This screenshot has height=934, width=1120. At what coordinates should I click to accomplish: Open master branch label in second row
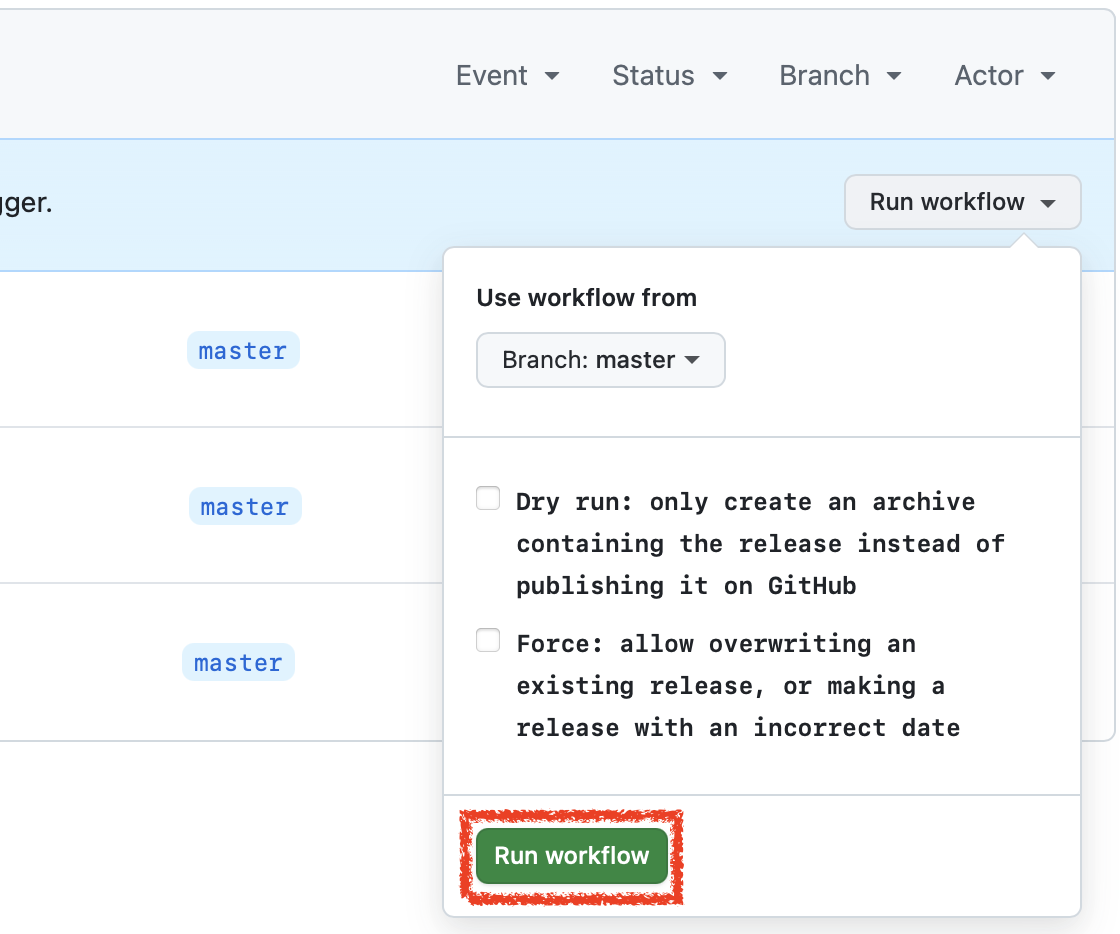pos(245,506)
